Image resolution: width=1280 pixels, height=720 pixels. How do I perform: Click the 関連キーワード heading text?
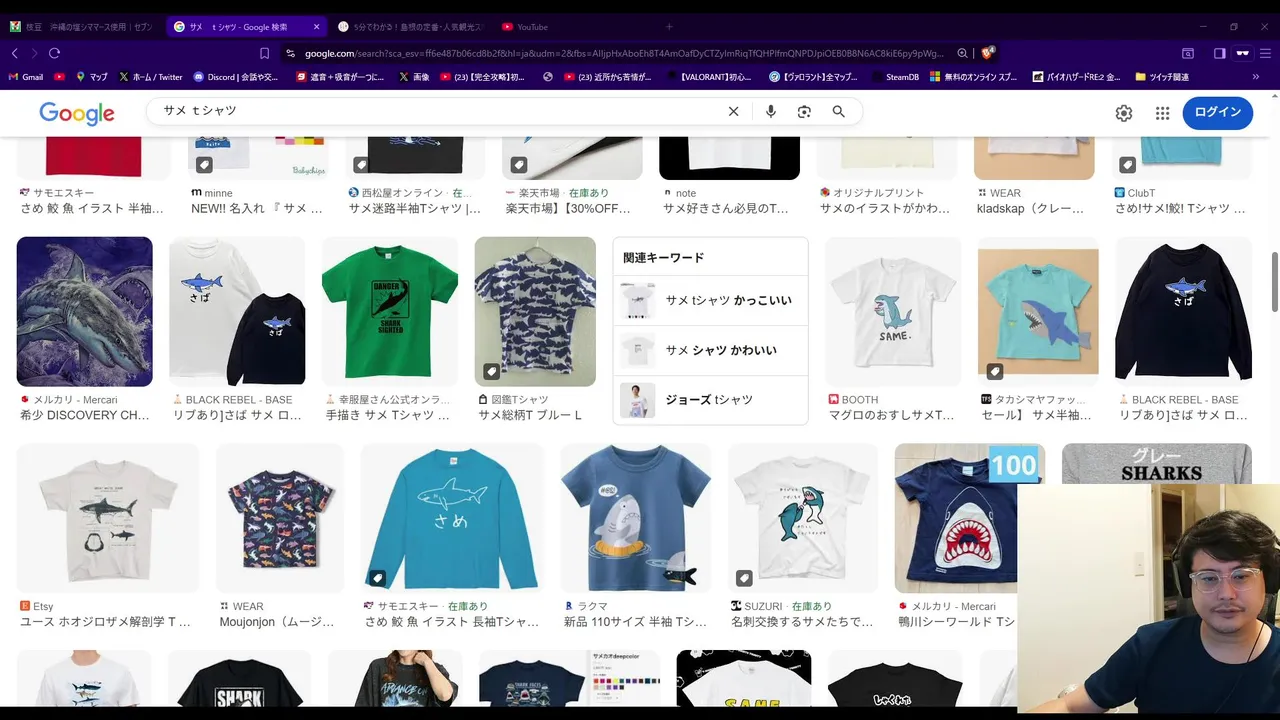pos(664,258)
